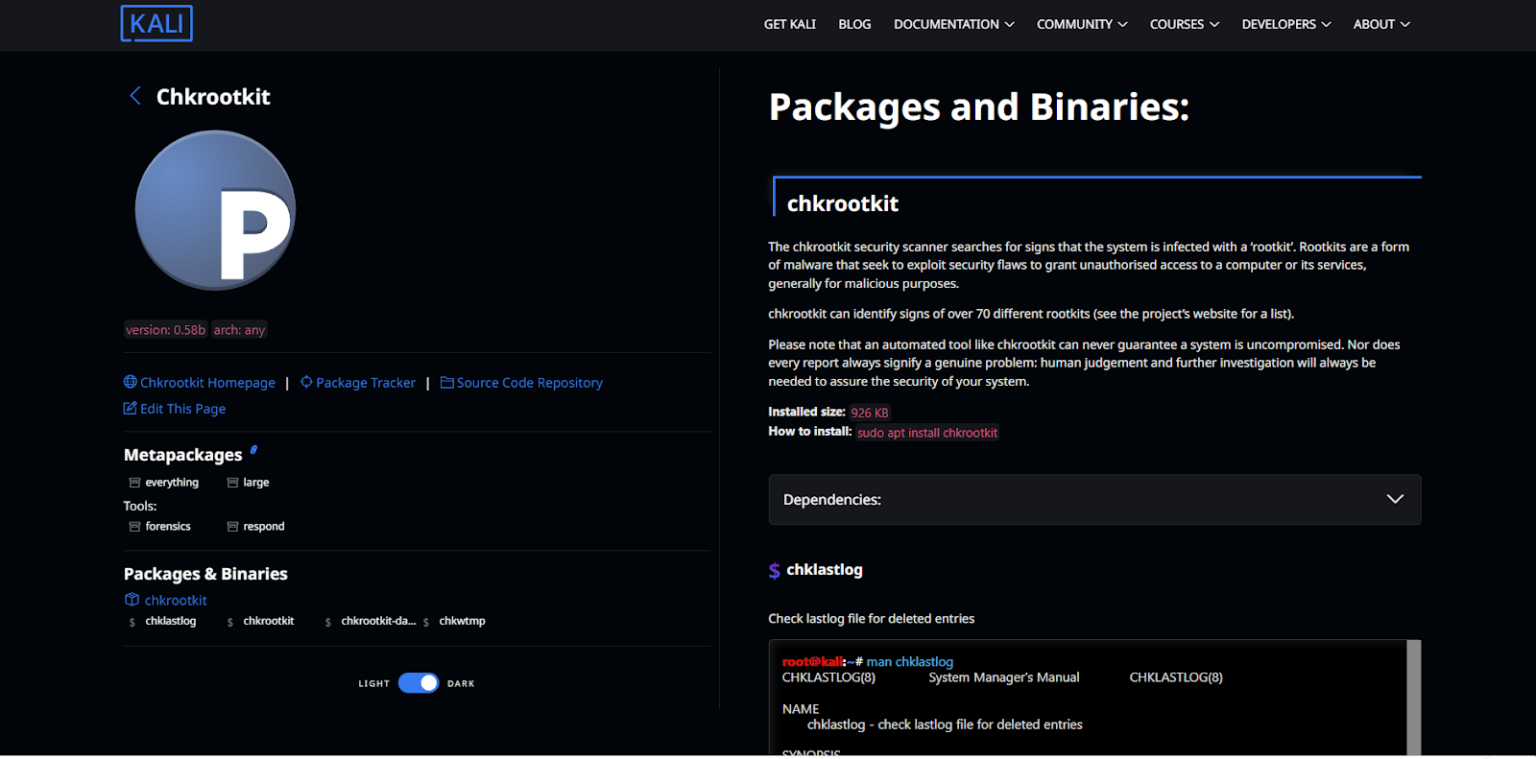1536x759 pixels.
Task: Go to Get Kali page
Action: (789, 24)
